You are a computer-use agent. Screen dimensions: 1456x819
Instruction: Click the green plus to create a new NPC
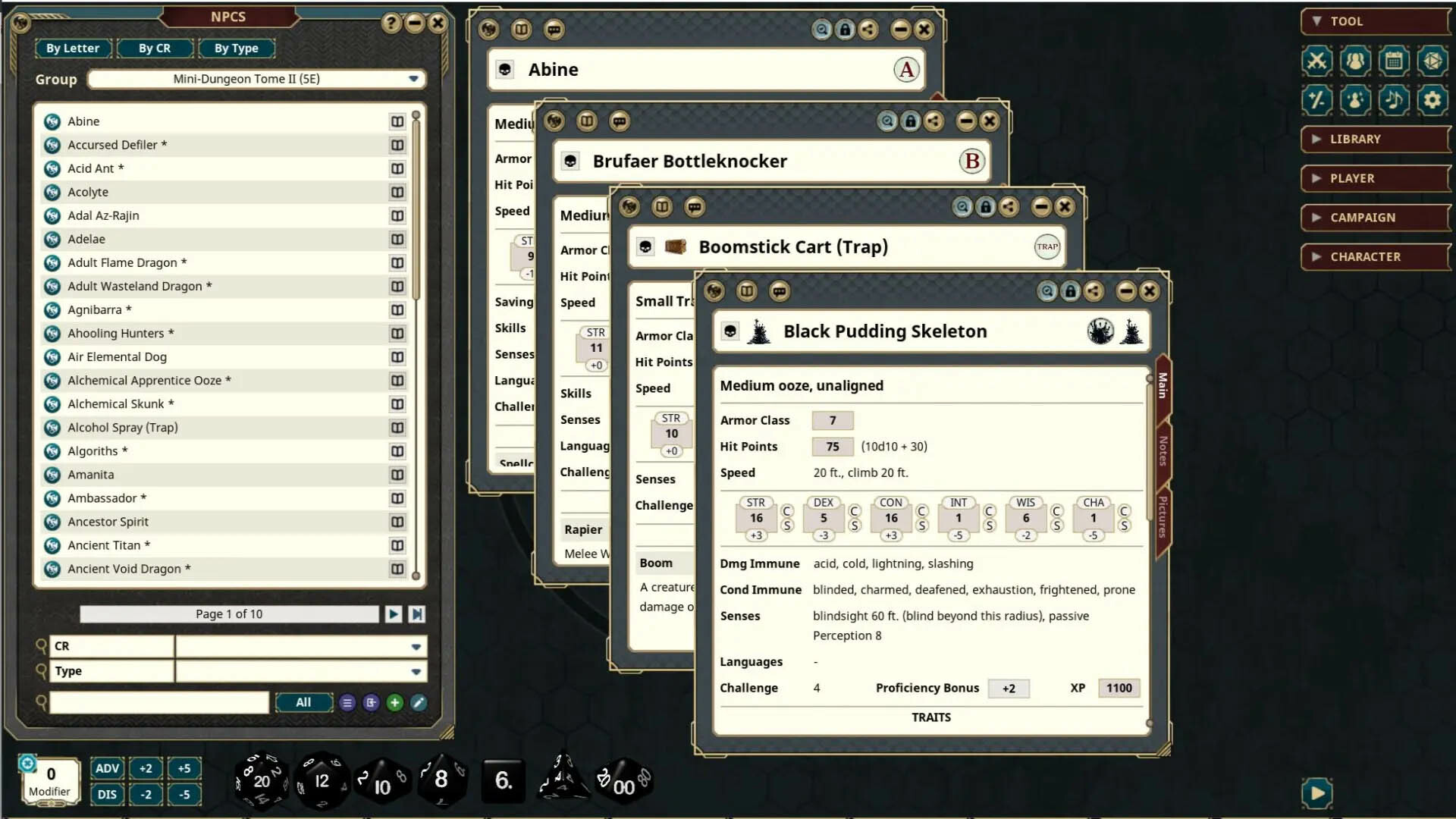(x=394, y=702)
